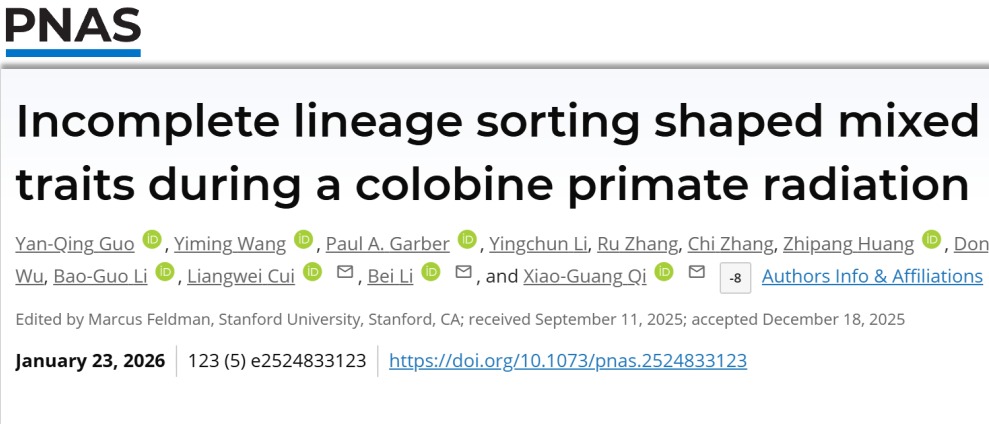Click the PNAS logo
This screenshot has height=424, width=989.
[73, 30]
